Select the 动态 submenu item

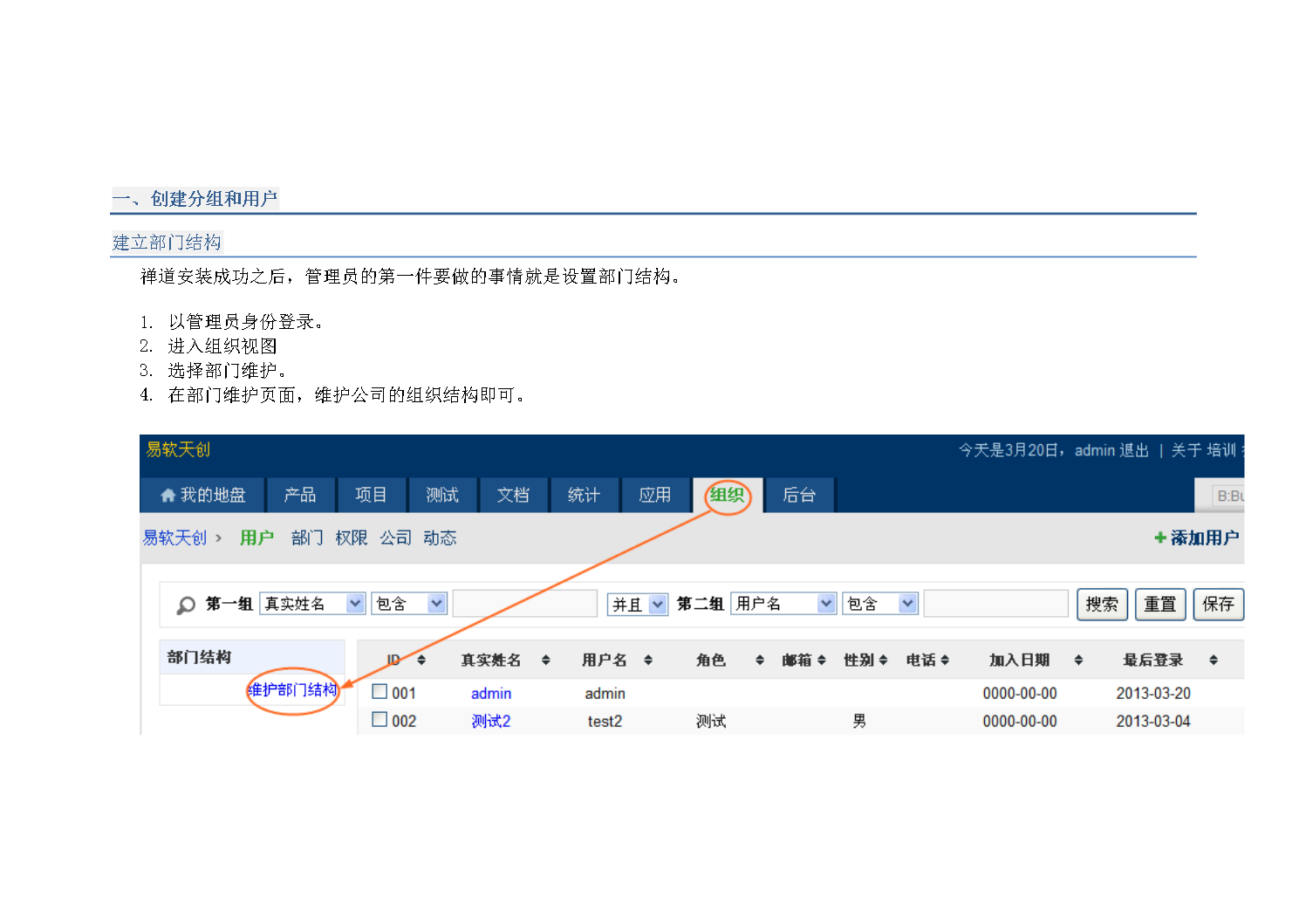click(440, 537)
